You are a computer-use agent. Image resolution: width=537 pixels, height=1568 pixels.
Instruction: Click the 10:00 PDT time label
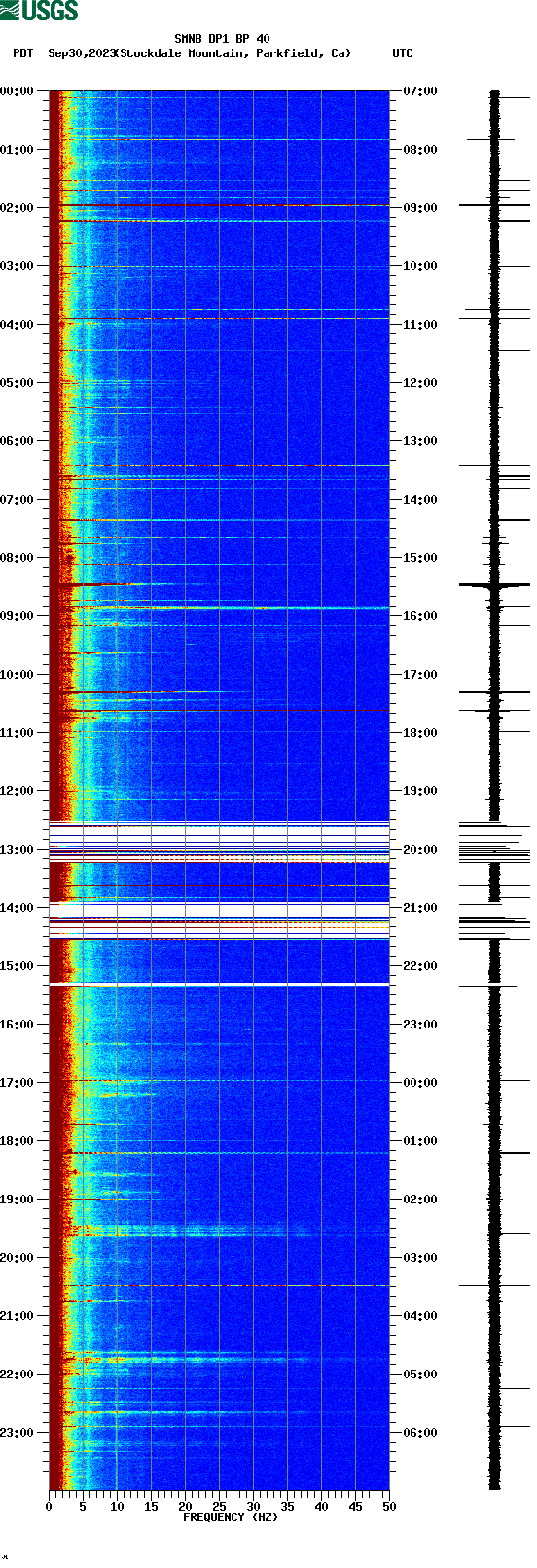[17, 675]
